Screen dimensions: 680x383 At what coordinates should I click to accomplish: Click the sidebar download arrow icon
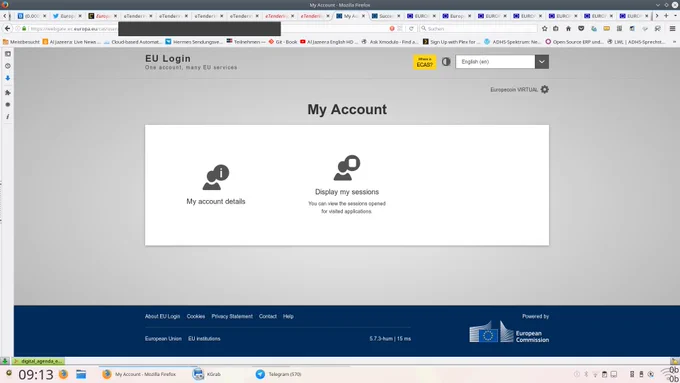7,78
